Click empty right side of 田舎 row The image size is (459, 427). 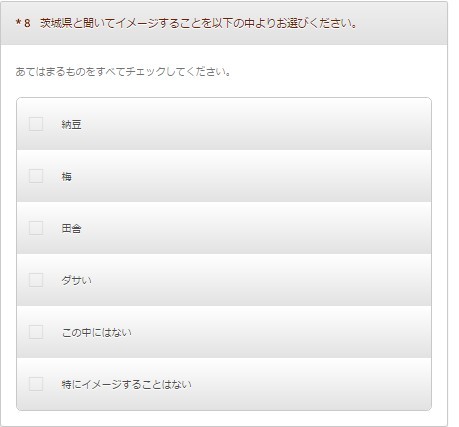[257, 228]
